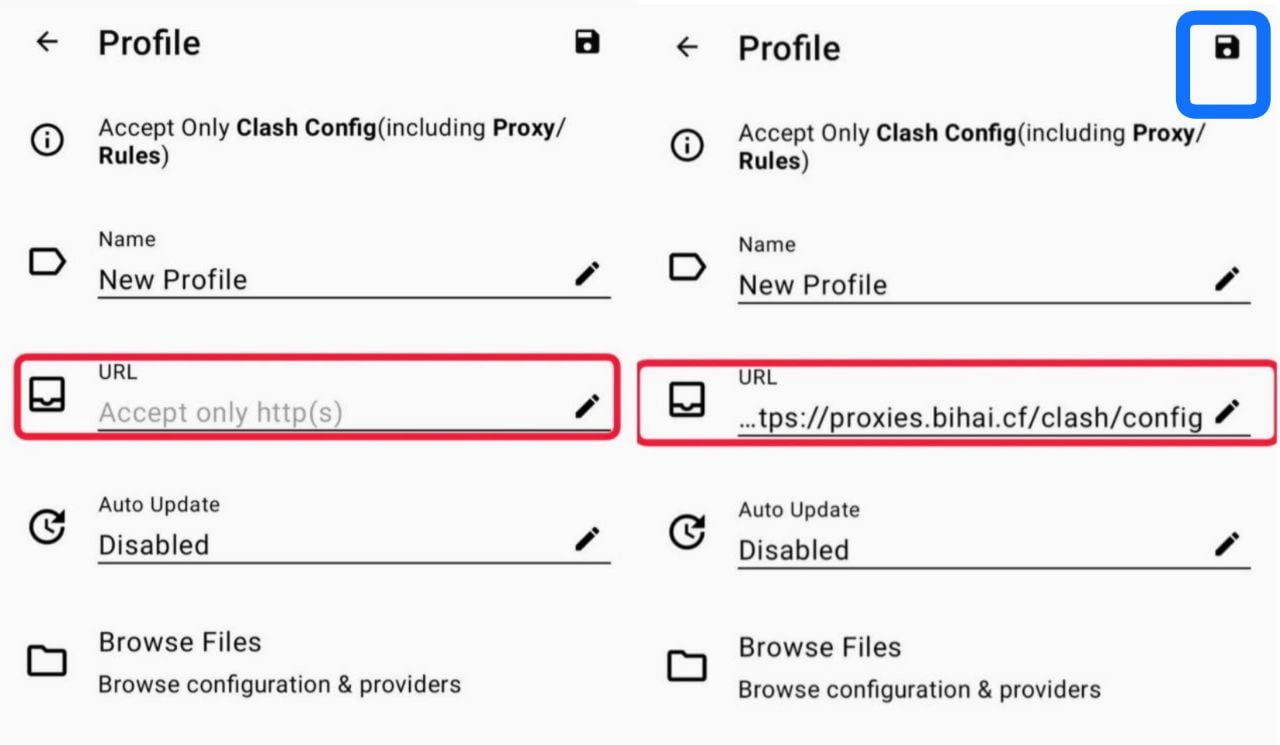1280x745 pixels.
Task: Click the name tag icon in right screen
Action: [x=686, y=267]
